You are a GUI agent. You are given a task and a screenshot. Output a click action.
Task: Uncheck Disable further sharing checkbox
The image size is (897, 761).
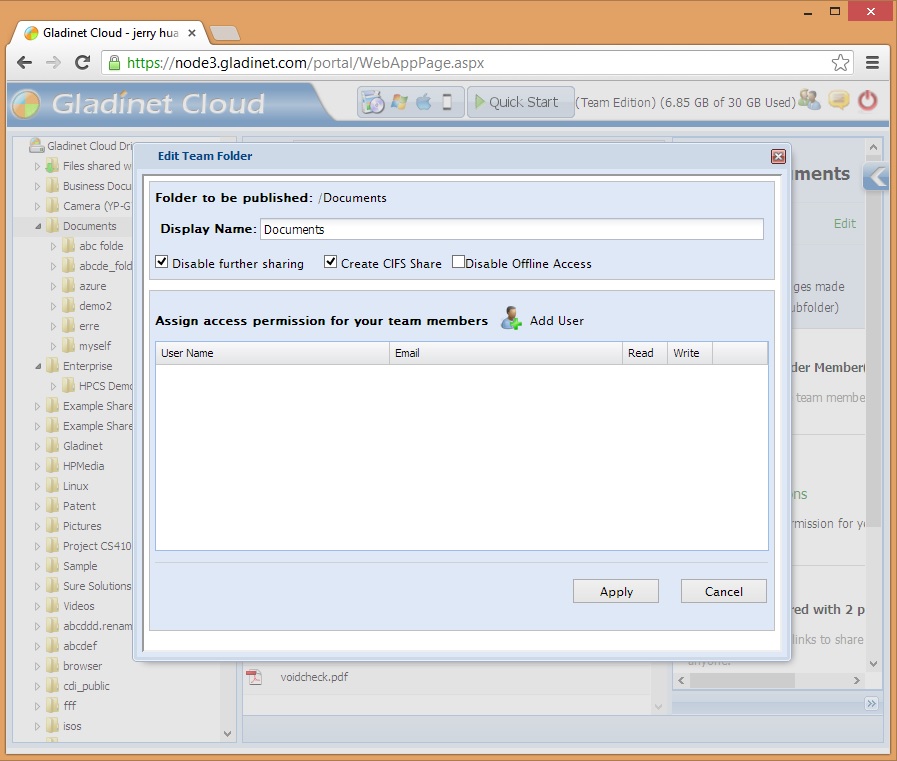click(x=162, y=263)
